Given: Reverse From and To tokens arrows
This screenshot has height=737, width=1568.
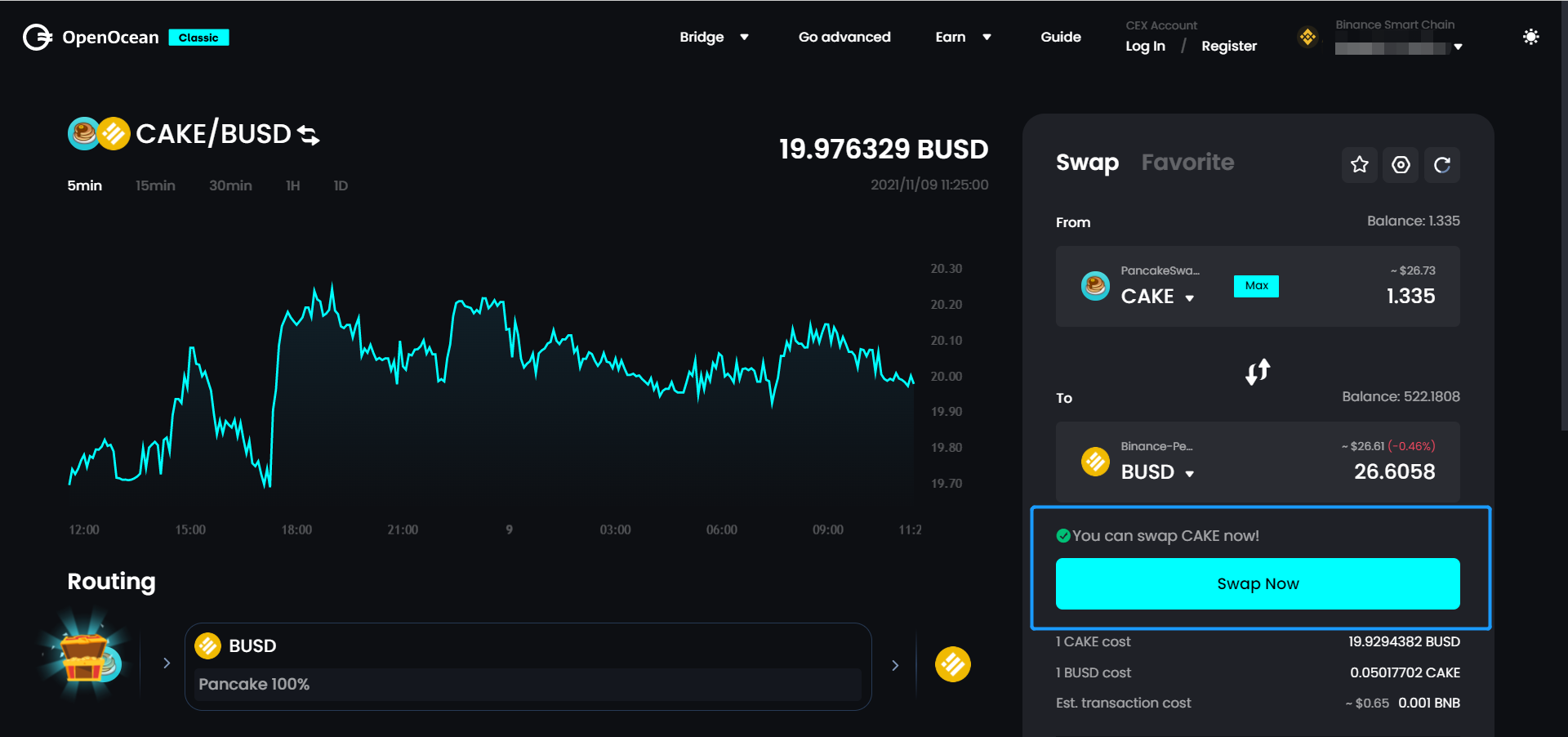Looking at the screenshot, I should click(1258, 372).
